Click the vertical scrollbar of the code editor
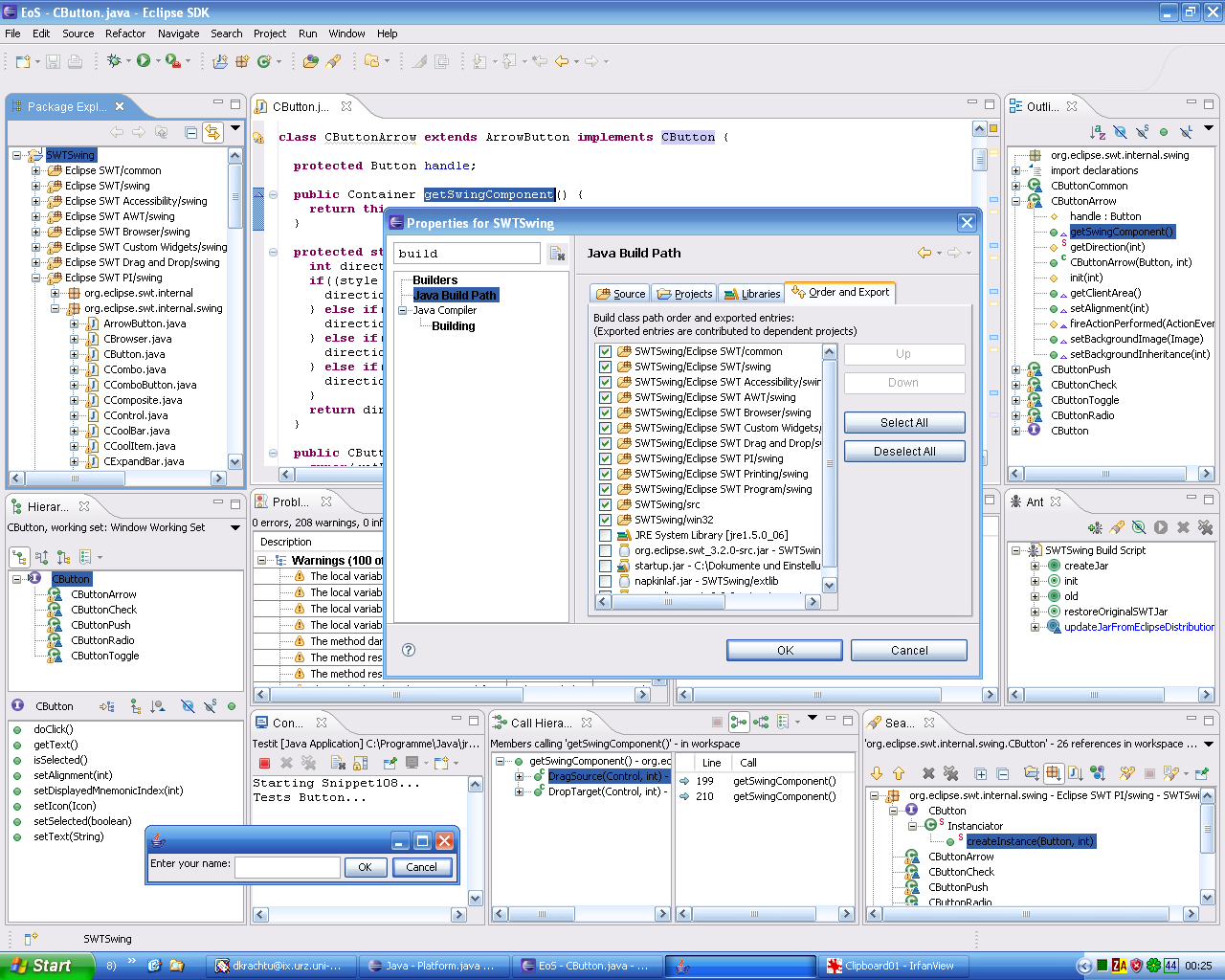The height and width of the screenshot is (980, 1225). coord(979,292)
